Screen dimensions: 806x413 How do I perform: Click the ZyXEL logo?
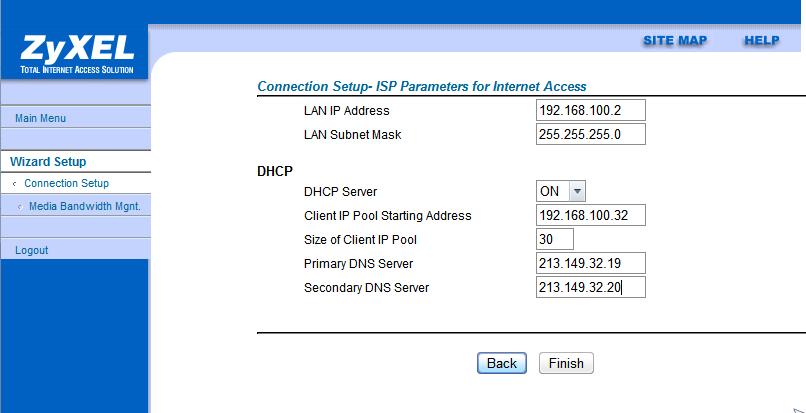(75, 53)
